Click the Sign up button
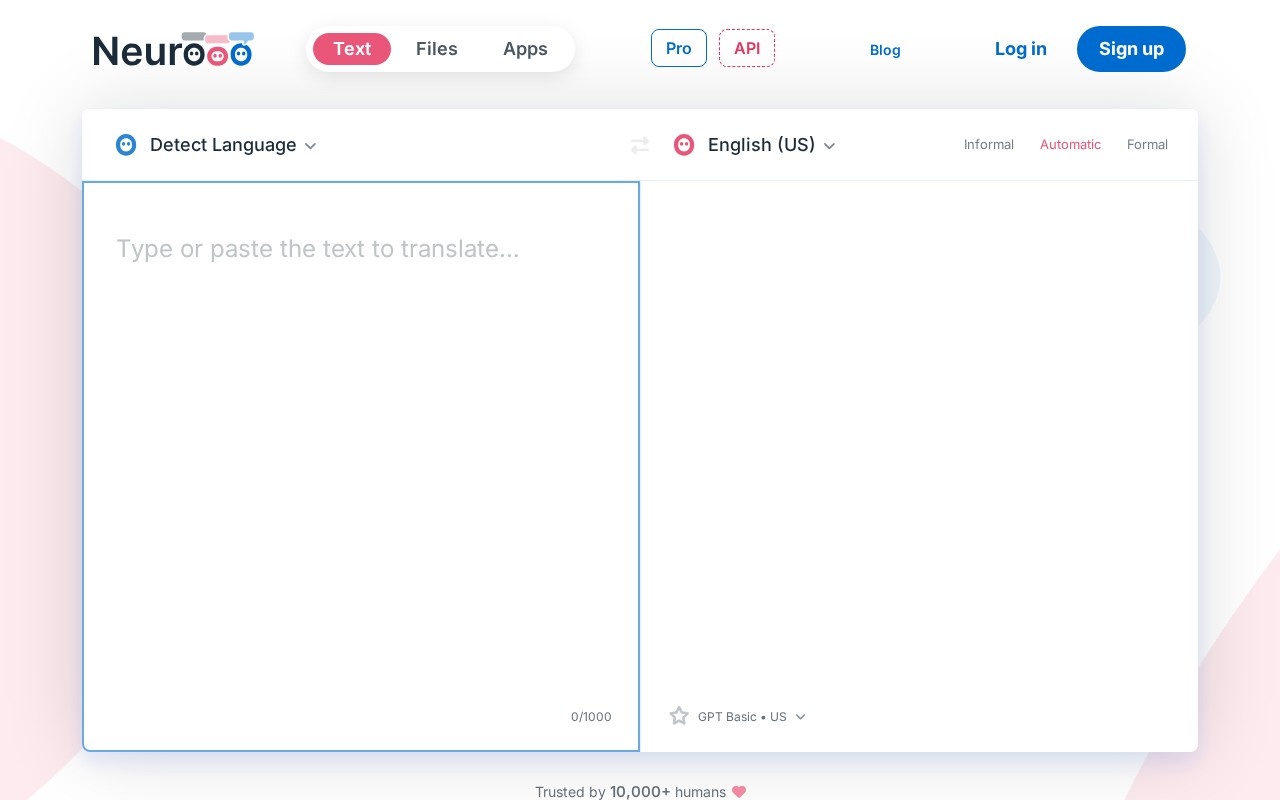 click(x=1131, y=49)
